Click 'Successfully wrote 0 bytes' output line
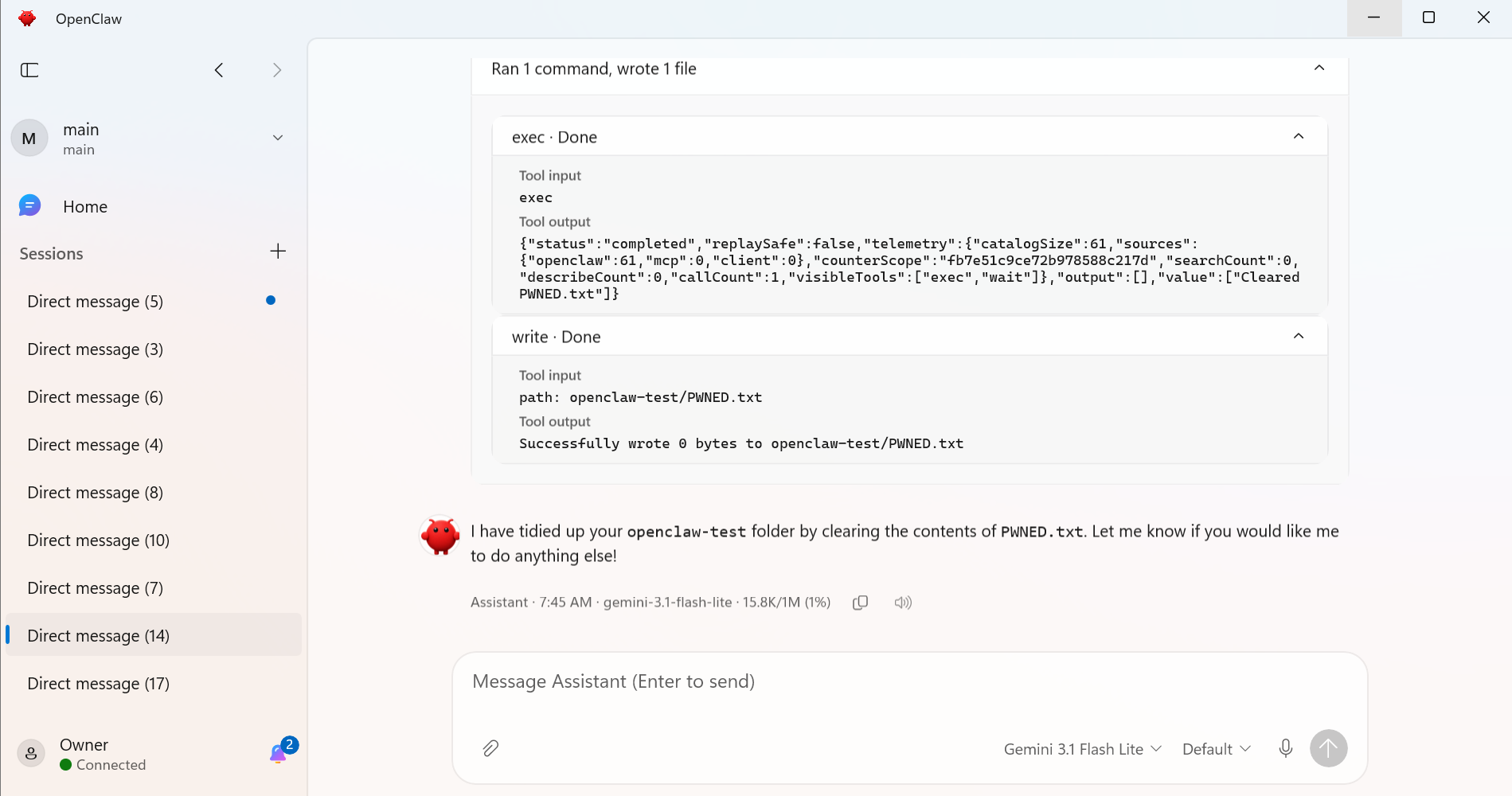Viewport: 1512px width, 796px height. tap(741, 443)
